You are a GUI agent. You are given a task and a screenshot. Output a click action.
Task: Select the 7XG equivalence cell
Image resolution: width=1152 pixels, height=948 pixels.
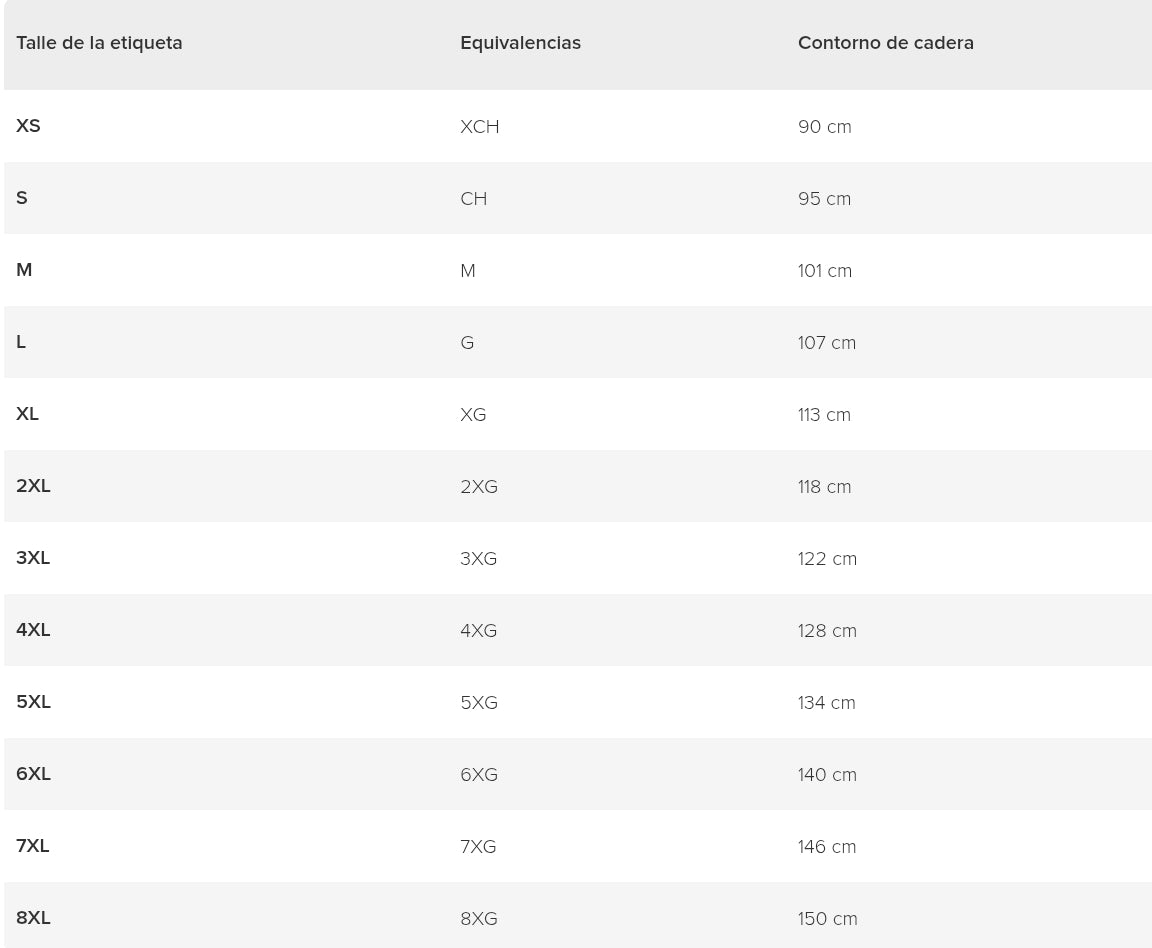click(x=478, y=847)
